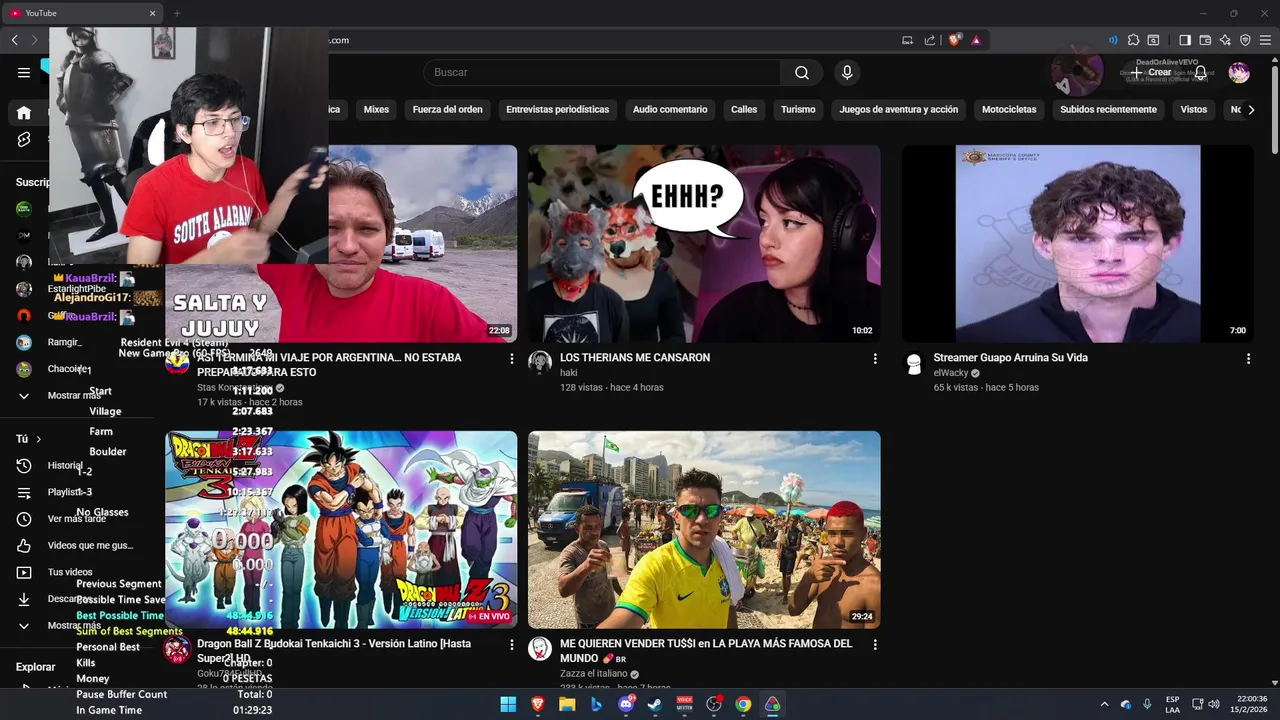The height and width of the screenshot is (720, 1280).
Task: Select the Audio comentario chip
Action: point(670,110)
